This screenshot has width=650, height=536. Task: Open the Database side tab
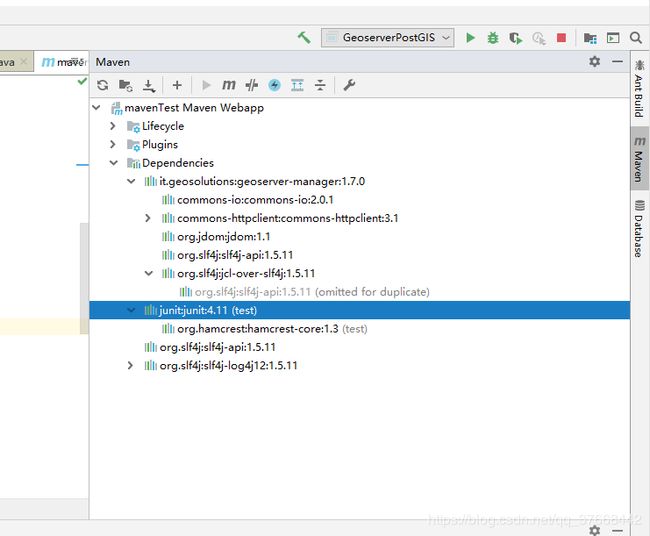(x=639, y=228)
